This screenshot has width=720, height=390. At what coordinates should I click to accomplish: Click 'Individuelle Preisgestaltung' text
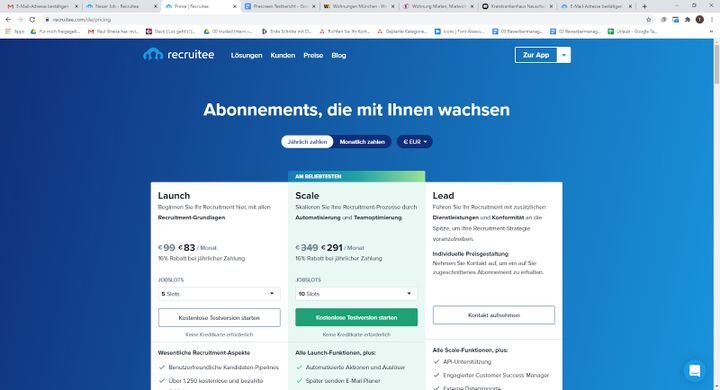tap(470, 254)
